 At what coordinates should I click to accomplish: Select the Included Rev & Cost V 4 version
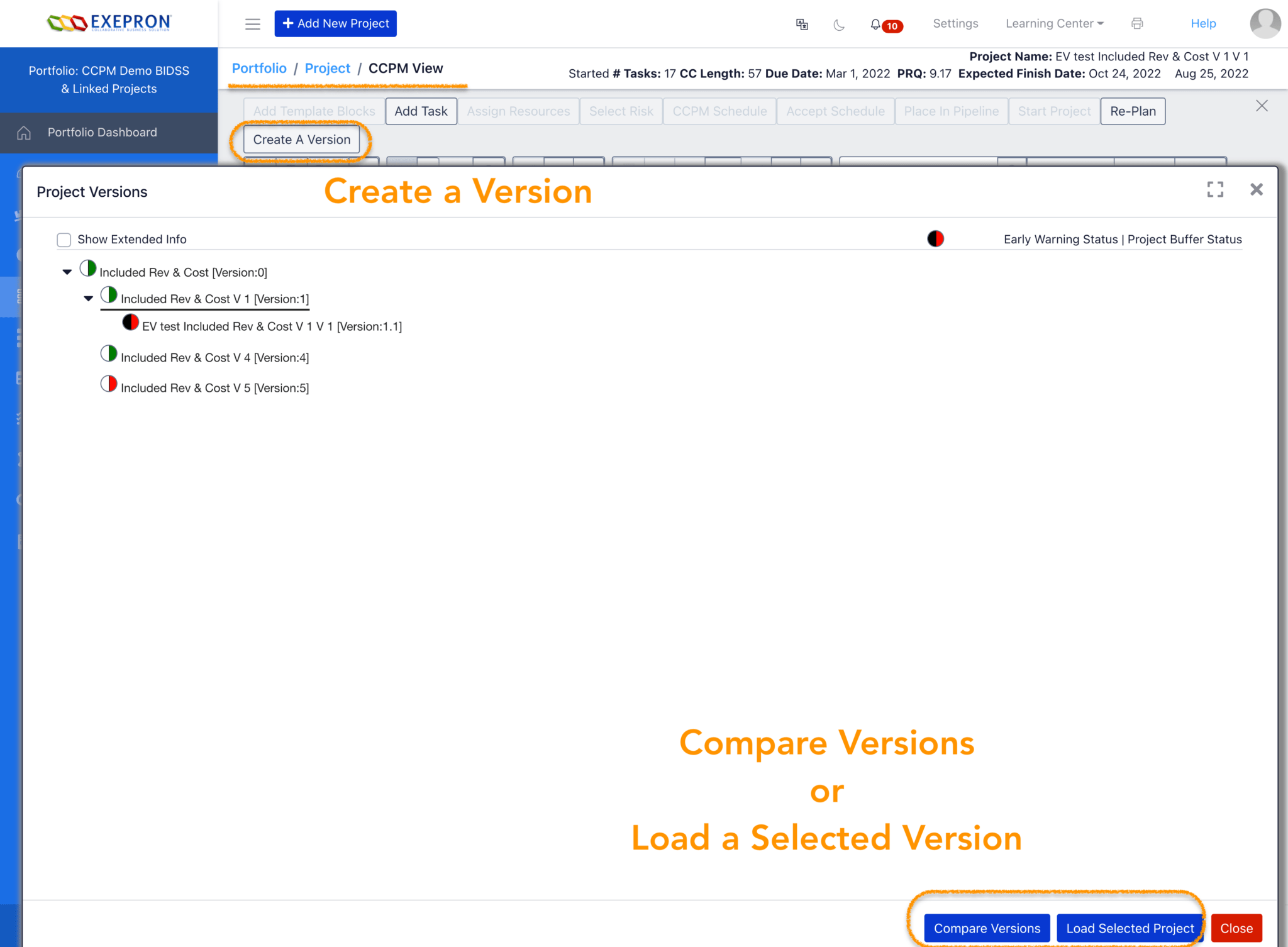point(214,358)
